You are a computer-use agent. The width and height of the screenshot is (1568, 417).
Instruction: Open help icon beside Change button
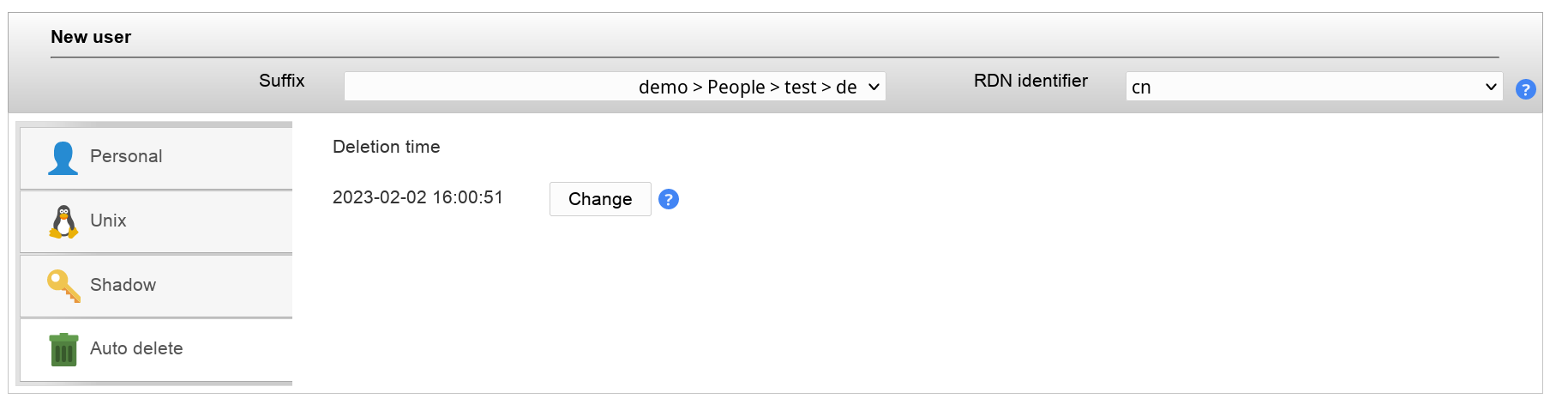tap(669, 199)
